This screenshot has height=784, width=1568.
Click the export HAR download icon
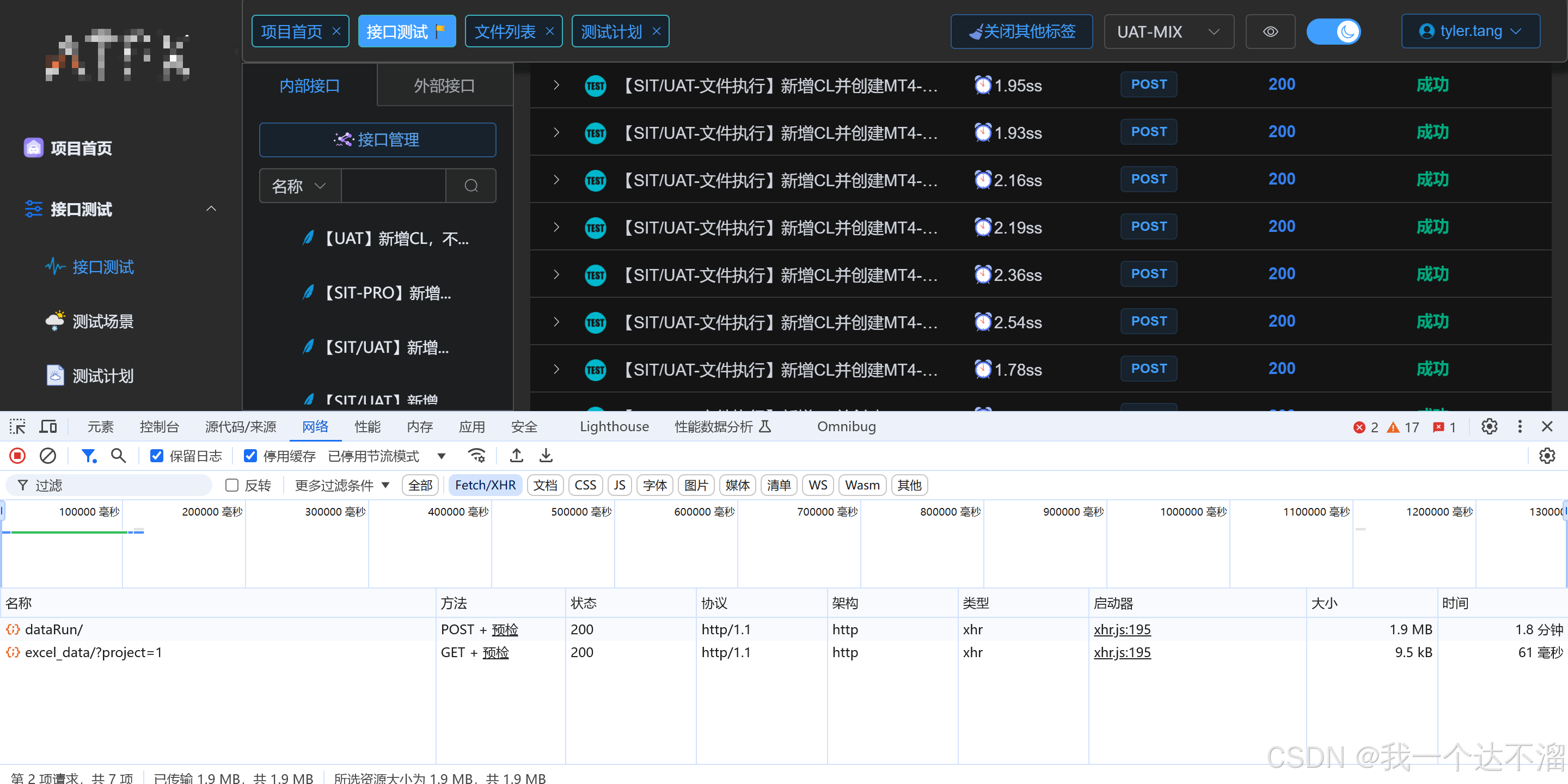click(546, 455)
